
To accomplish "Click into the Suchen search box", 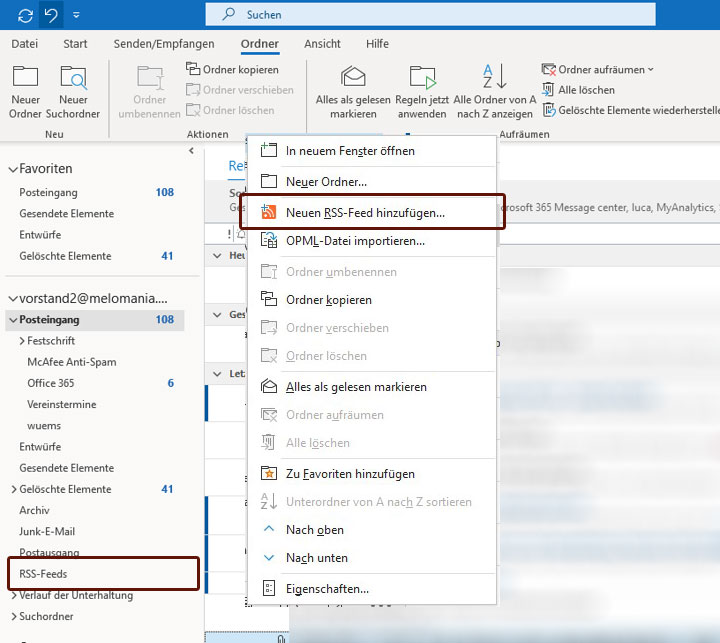I will click(430, 15).
